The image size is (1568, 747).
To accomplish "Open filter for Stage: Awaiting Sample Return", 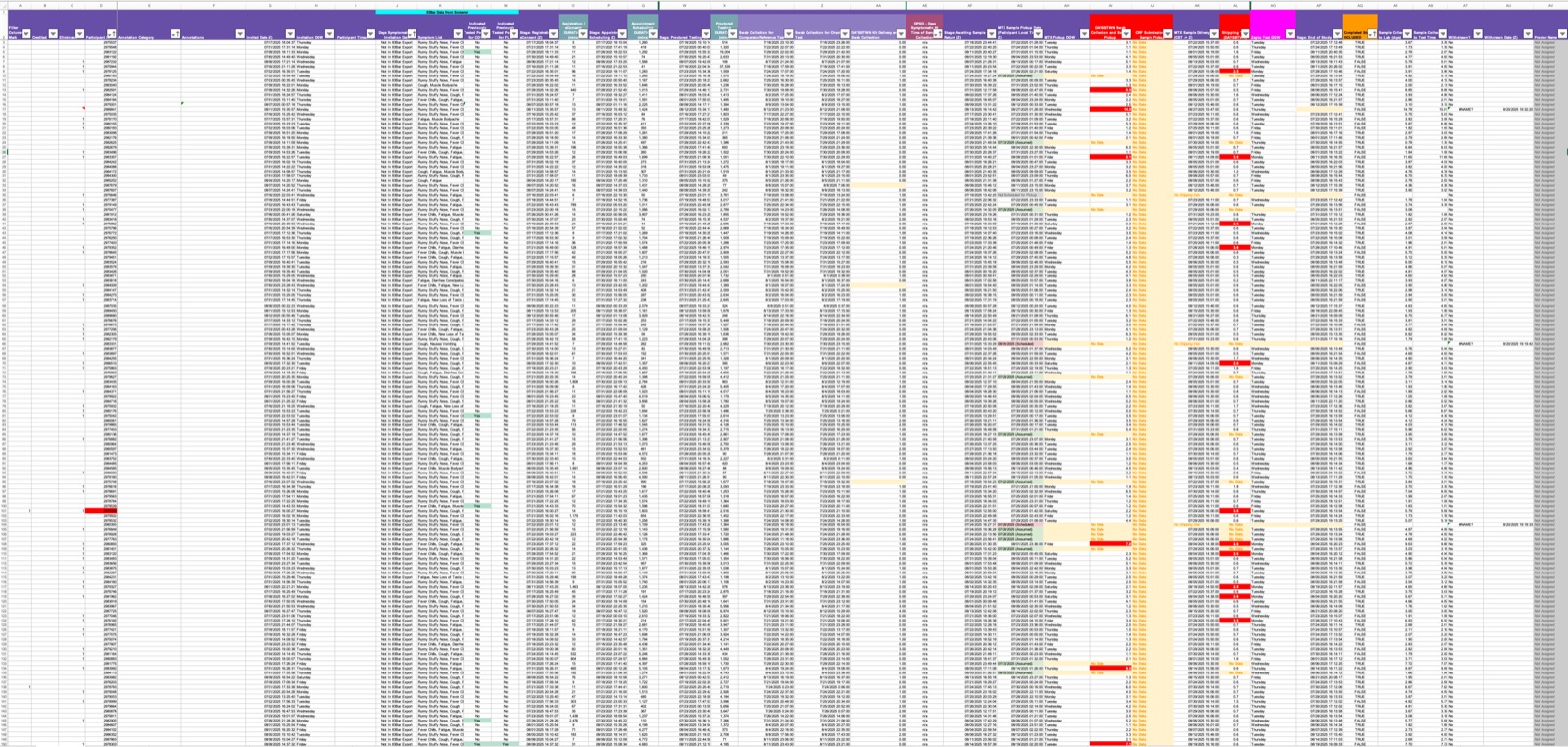I will 992,34.
